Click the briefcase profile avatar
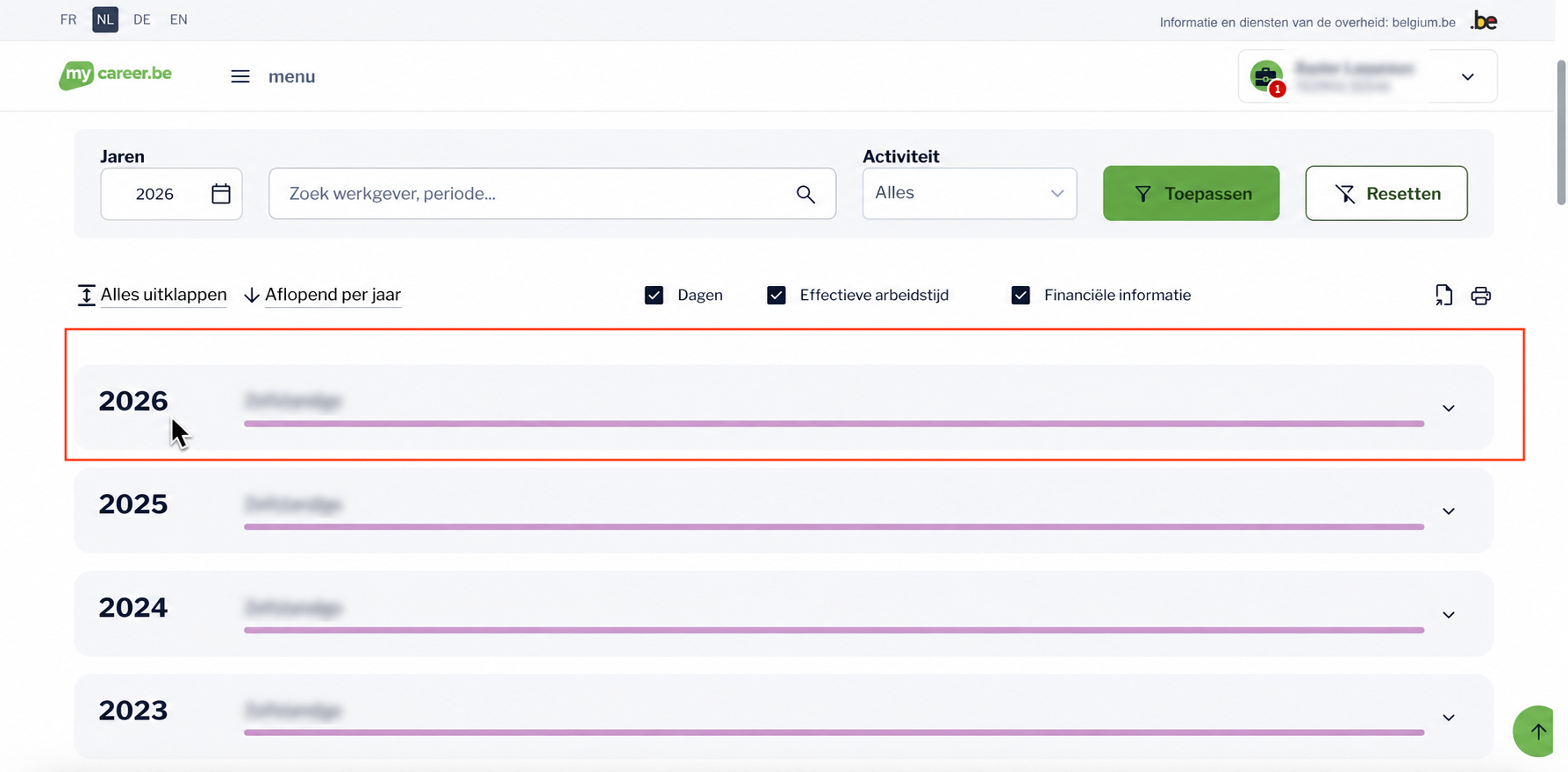This screenshot has height=772, width=1568. click(x=1266, y=76)
